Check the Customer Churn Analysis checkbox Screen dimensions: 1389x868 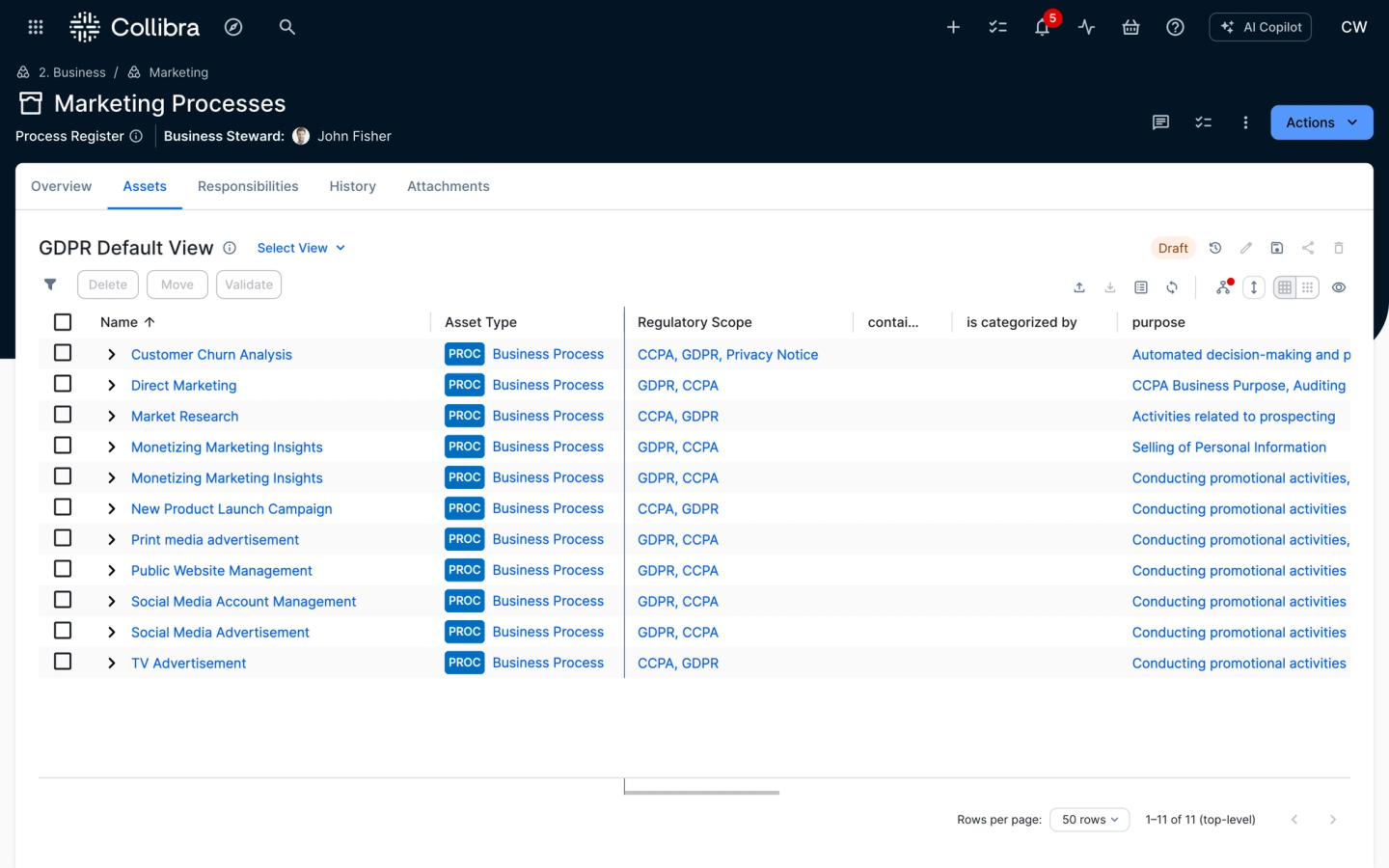click(63, 353)
